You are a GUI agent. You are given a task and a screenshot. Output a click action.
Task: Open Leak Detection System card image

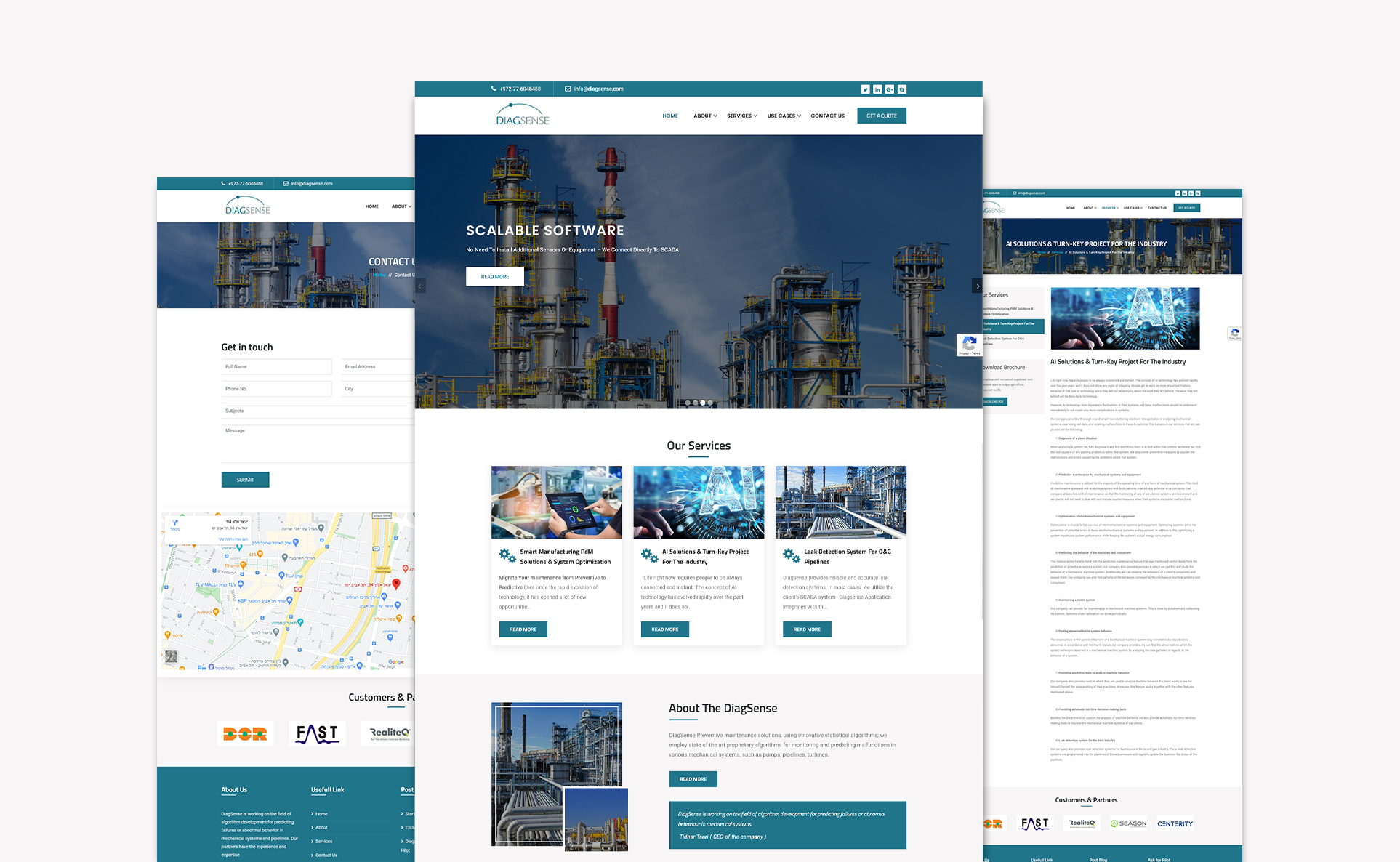[x=841, y=502]
